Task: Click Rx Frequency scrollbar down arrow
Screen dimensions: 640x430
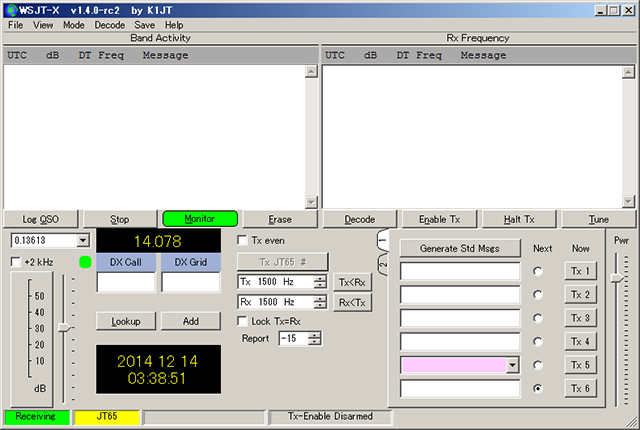Action: click(628, 201)
